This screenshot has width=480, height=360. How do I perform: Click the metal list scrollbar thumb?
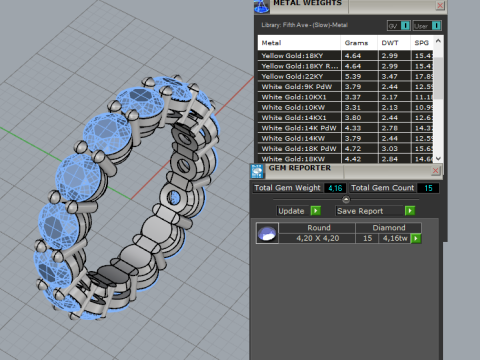438,78
